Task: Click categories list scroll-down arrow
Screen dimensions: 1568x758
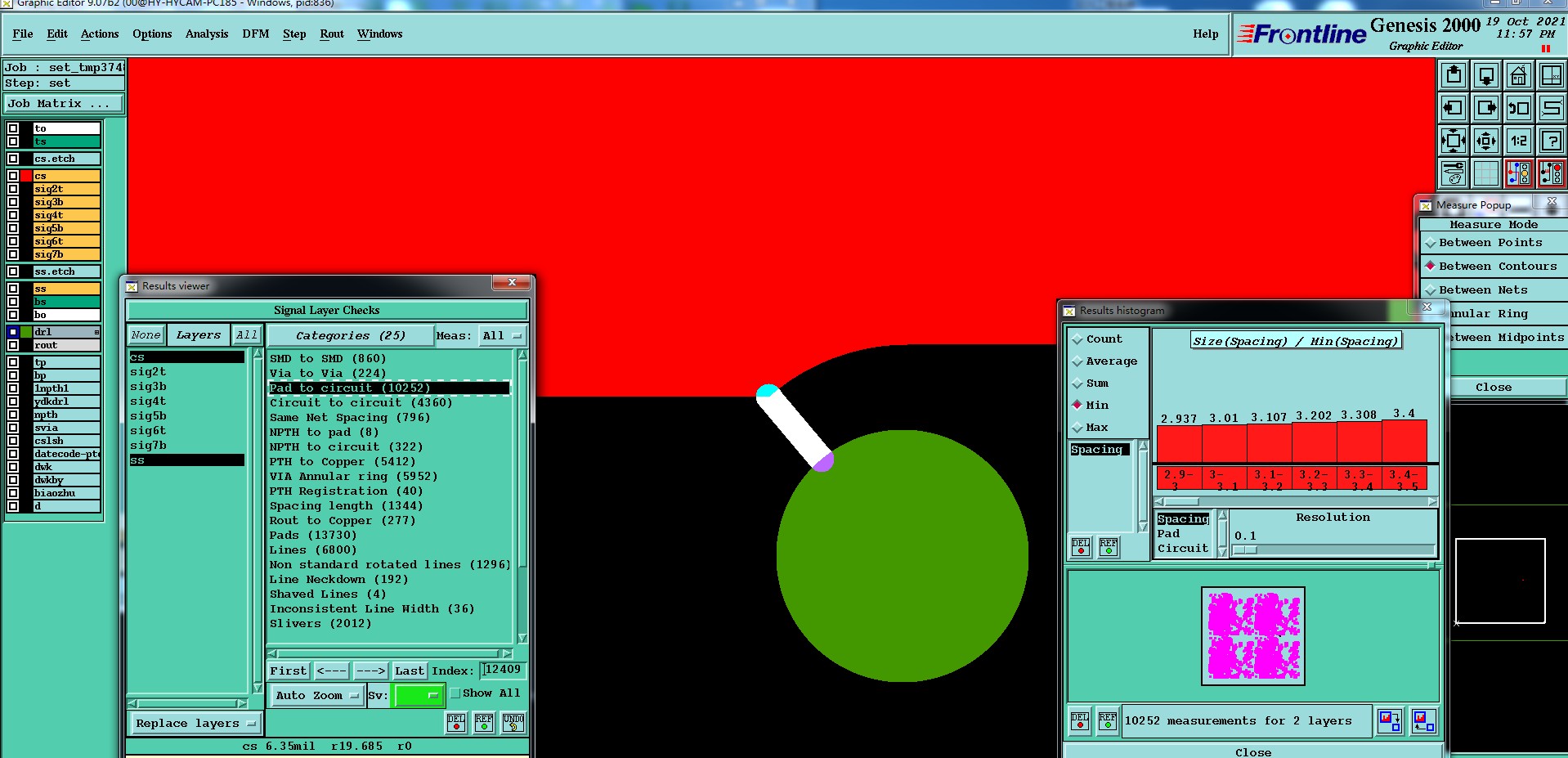Action: 522,639
